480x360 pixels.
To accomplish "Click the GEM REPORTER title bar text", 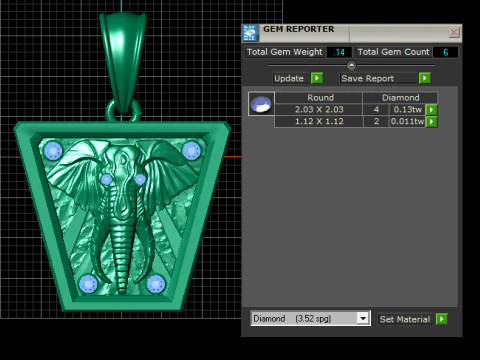I will click(299, 29).
